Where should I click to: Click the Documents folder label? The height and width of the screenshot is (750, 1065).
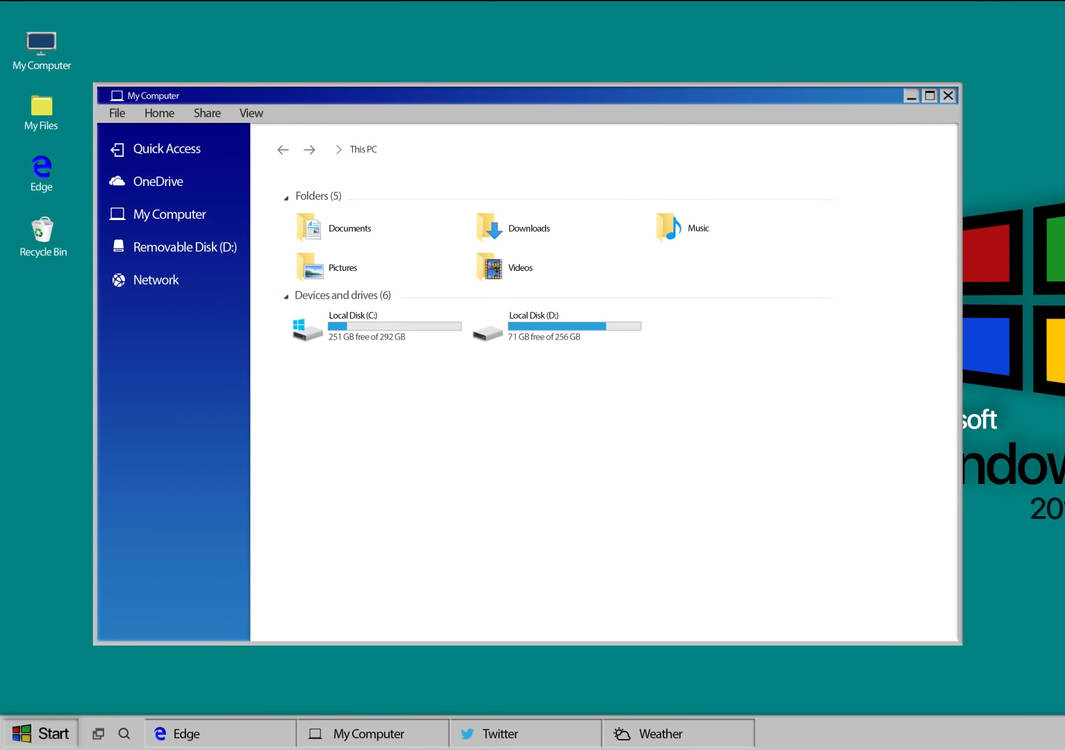point(350,228)
